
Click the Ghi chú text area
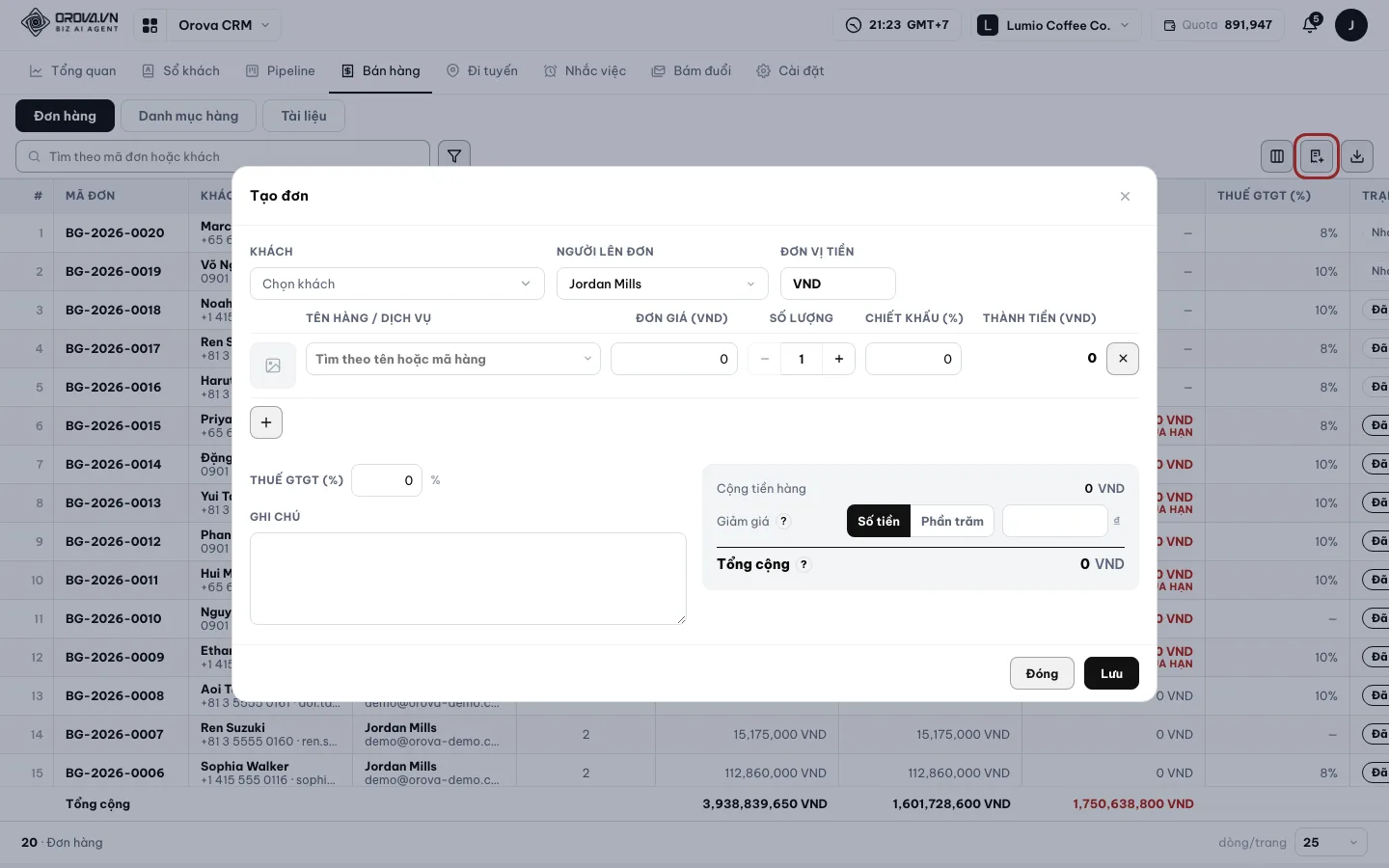(468, 579)
